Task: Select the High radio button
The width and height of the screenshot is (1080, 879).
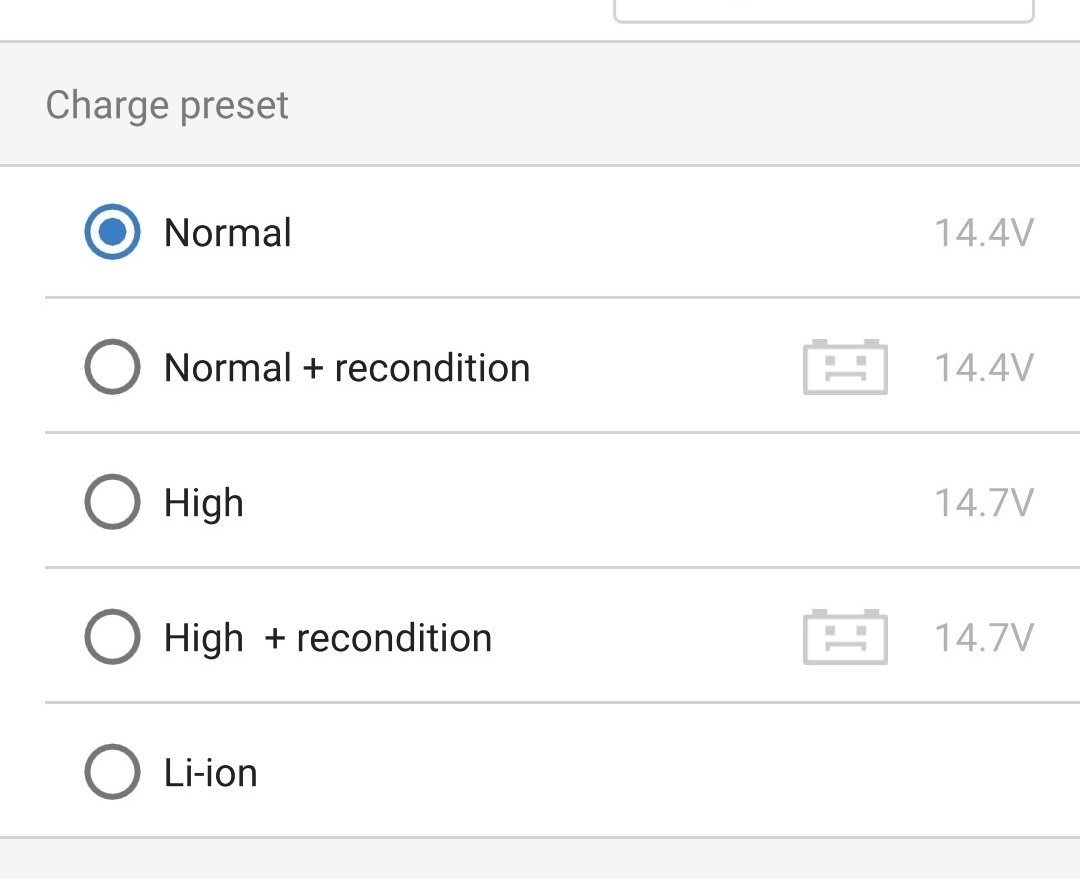Action: pyautogui.click(x=112, y=502)
